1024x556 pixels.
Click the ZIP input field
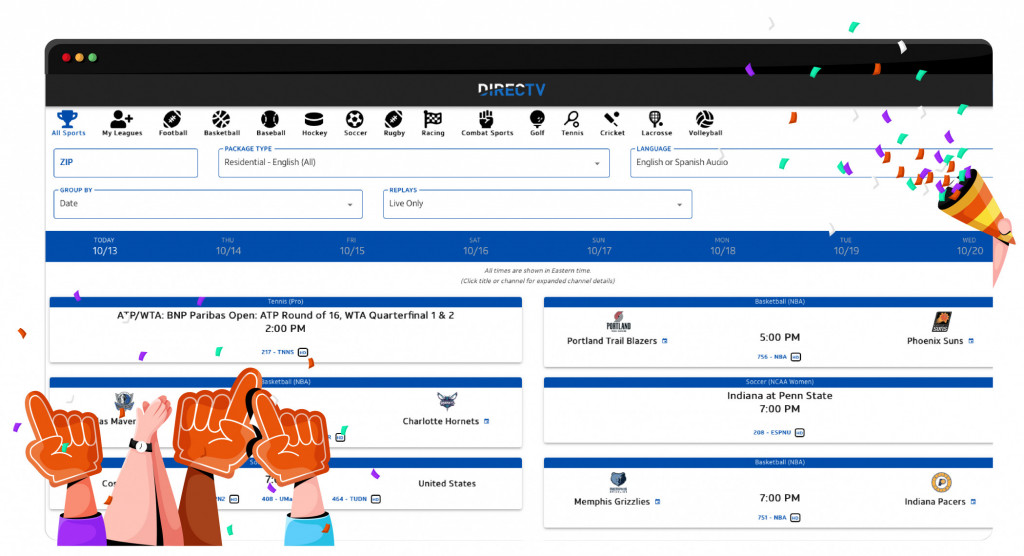[125, 163]
